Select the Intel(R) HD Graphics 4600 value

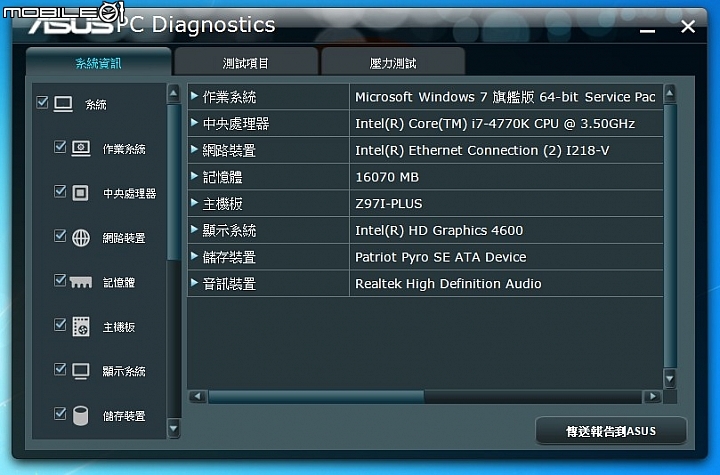click(506, 230)
